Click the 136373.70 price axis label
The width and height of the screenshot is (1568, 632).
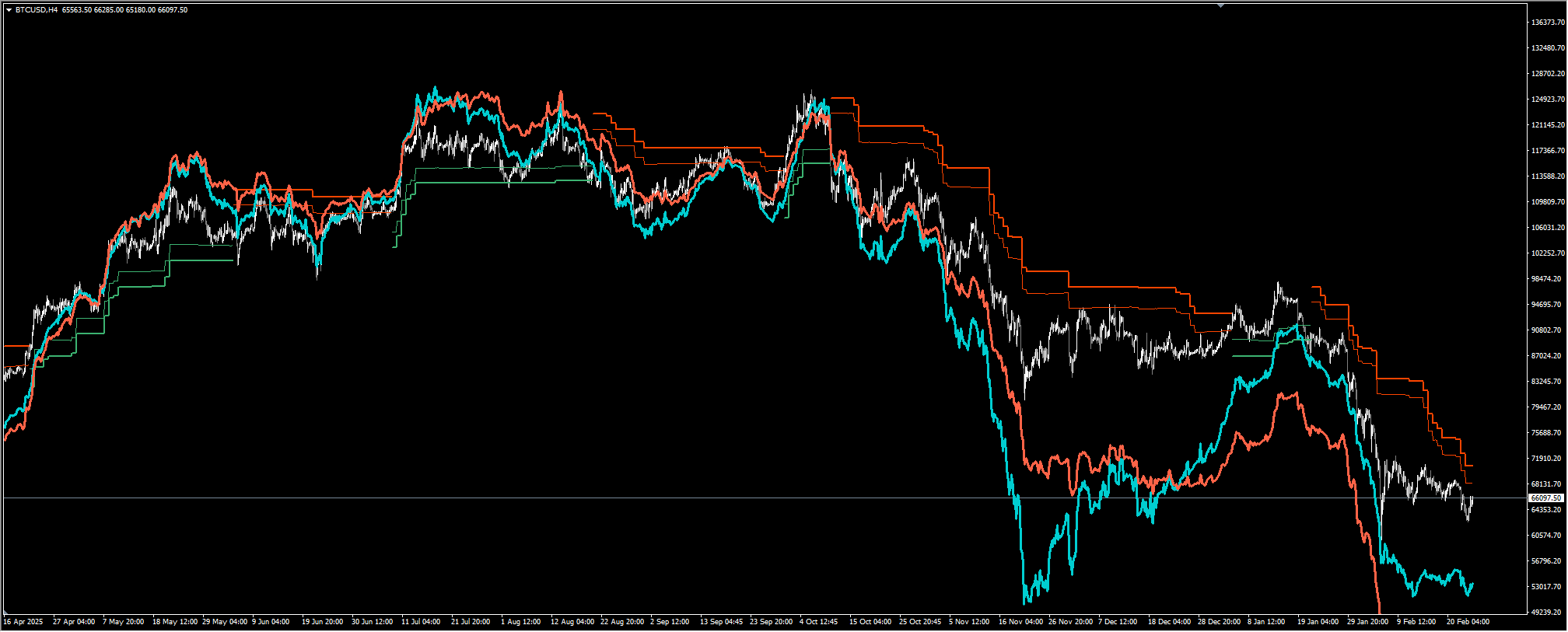tap(1547, 23)
